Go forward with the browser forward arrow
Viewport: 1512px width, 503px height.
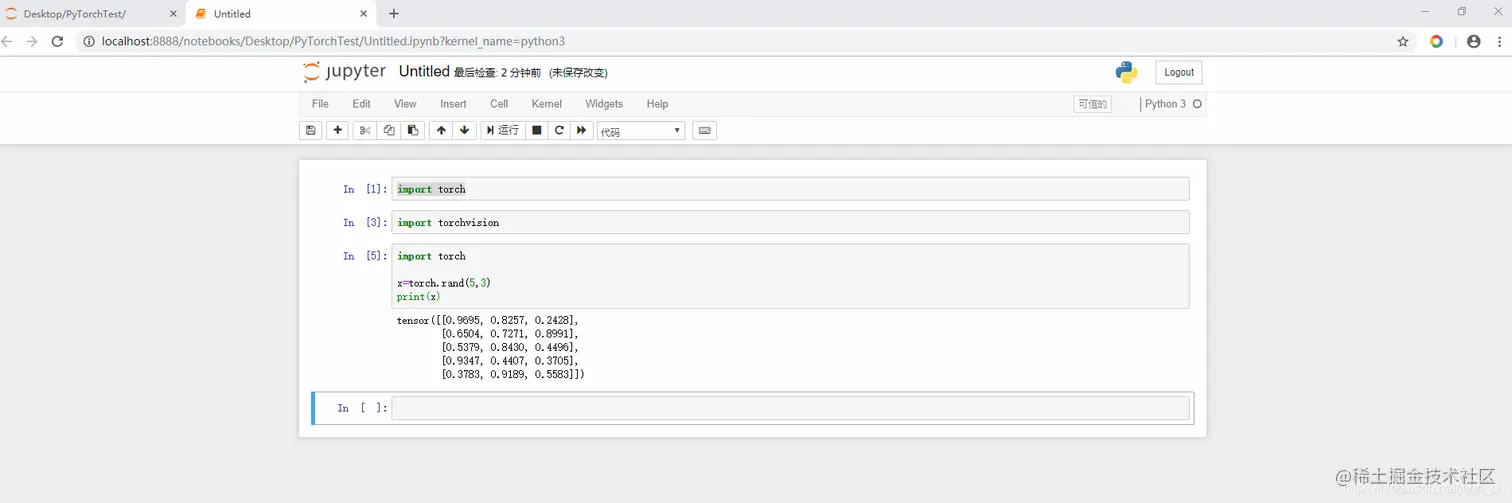[x=32, y=42]
